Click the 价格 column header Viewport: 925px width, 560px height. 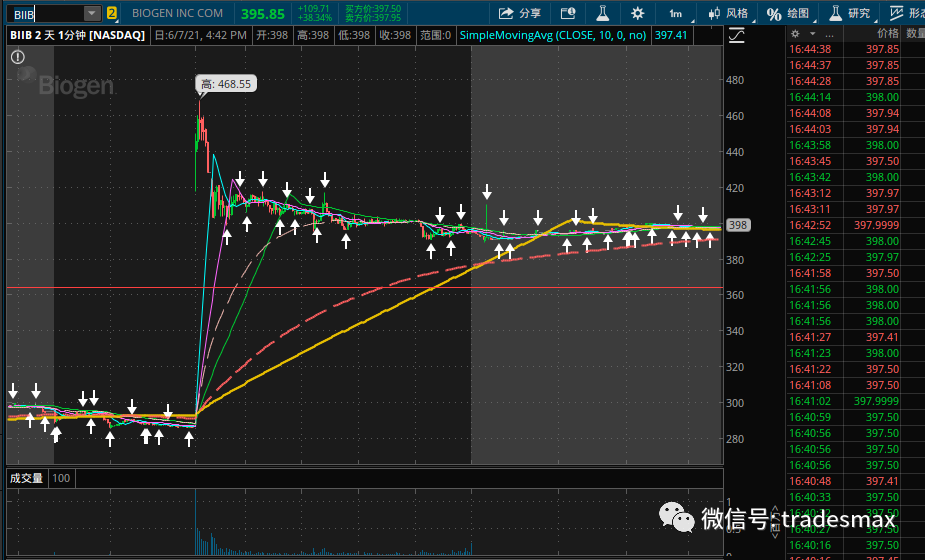[x=888, y=34]
